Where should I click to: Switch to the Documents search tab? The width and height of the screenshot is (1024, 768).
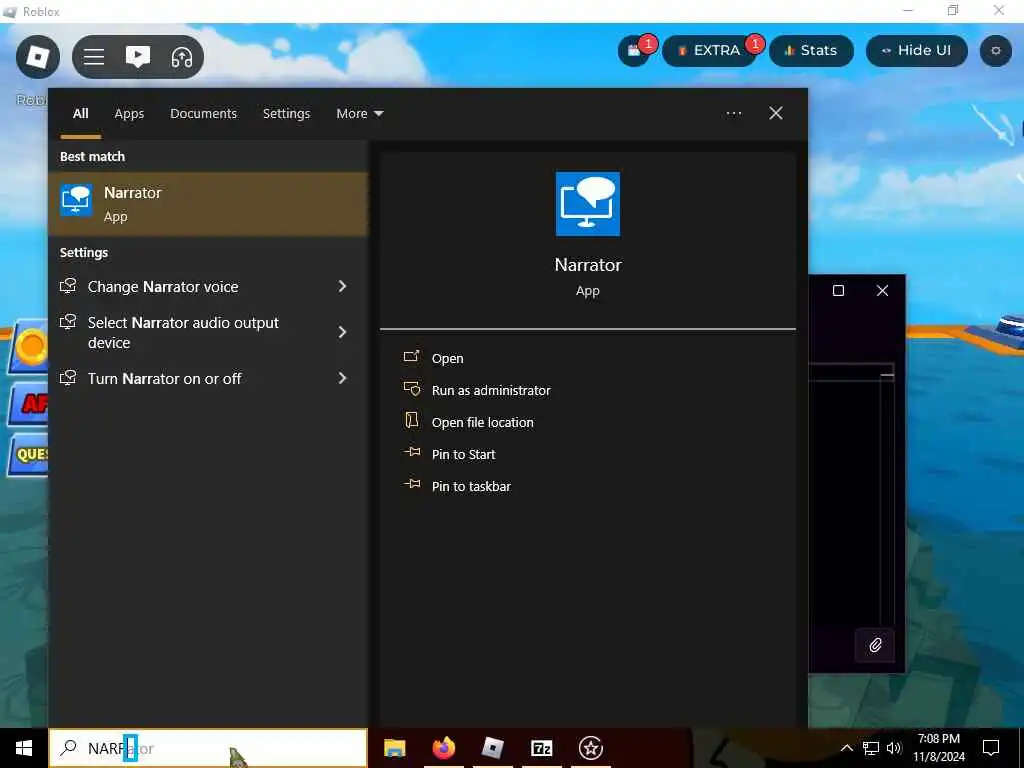coord(204,114)
